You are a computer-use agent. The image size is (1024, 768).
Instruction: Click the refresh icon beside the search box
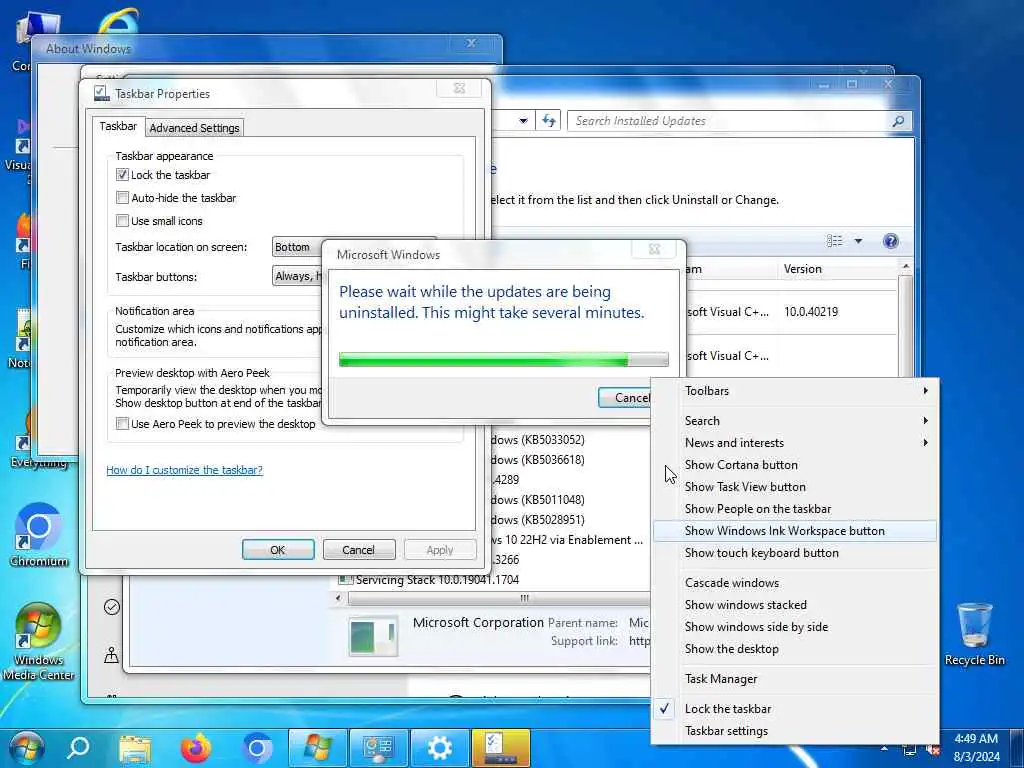pyautogui.click(x=549, y=121)
